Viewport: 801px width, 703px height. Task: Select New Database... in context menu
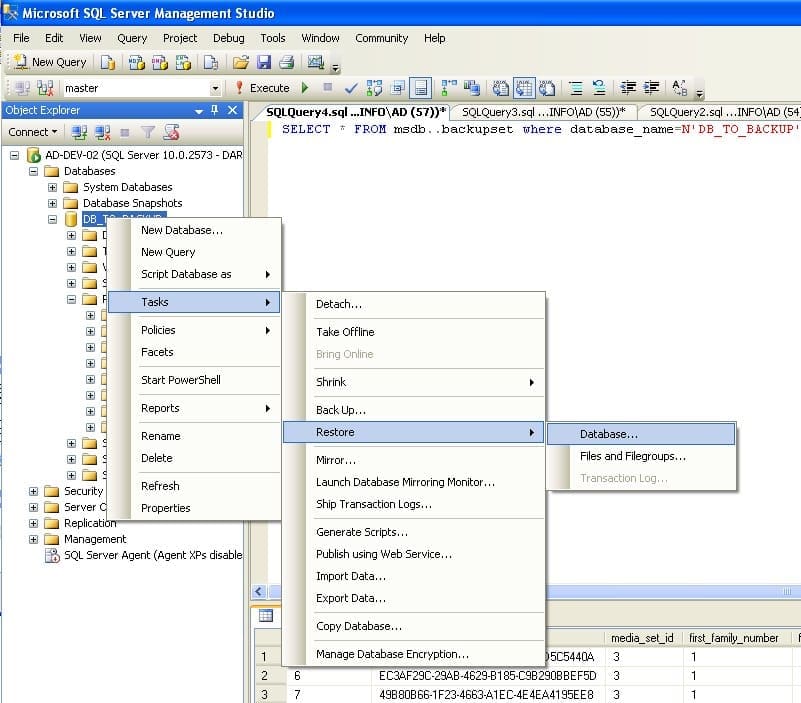[x=195, y=230]
